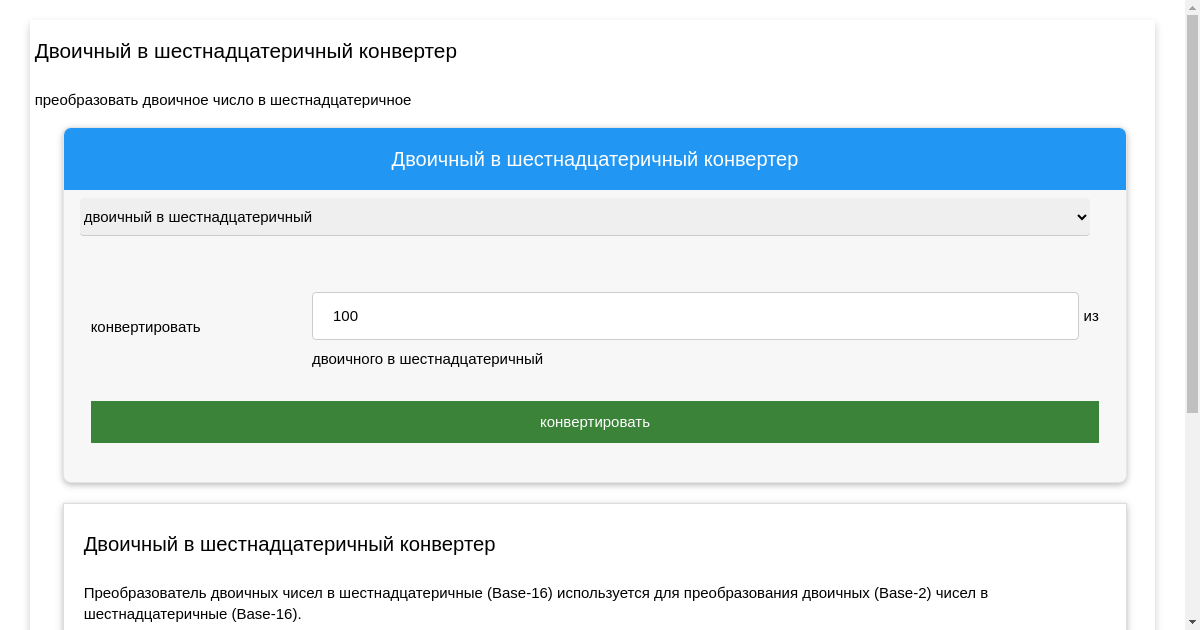The width and height of the screenshot is (1200, 630).
Task: Open the conversion type dropdown
Action: tap(584, 217)
